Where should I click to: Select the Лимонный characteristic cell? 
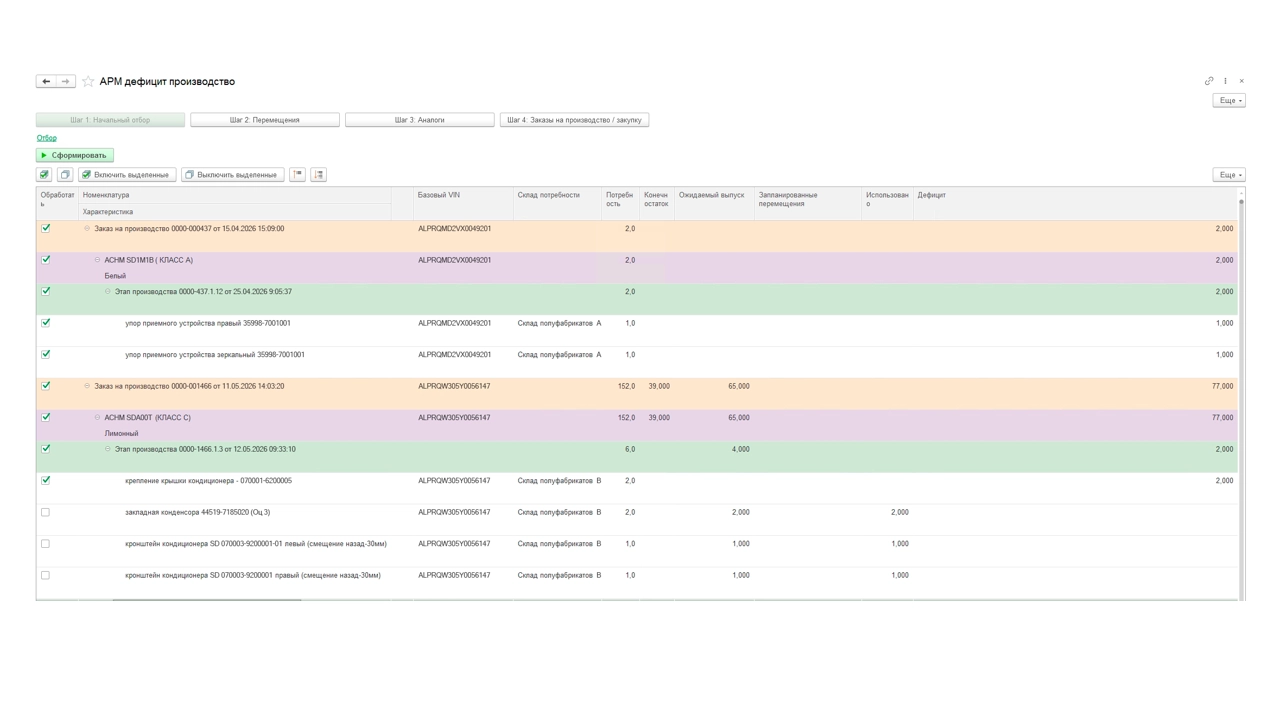121,434
